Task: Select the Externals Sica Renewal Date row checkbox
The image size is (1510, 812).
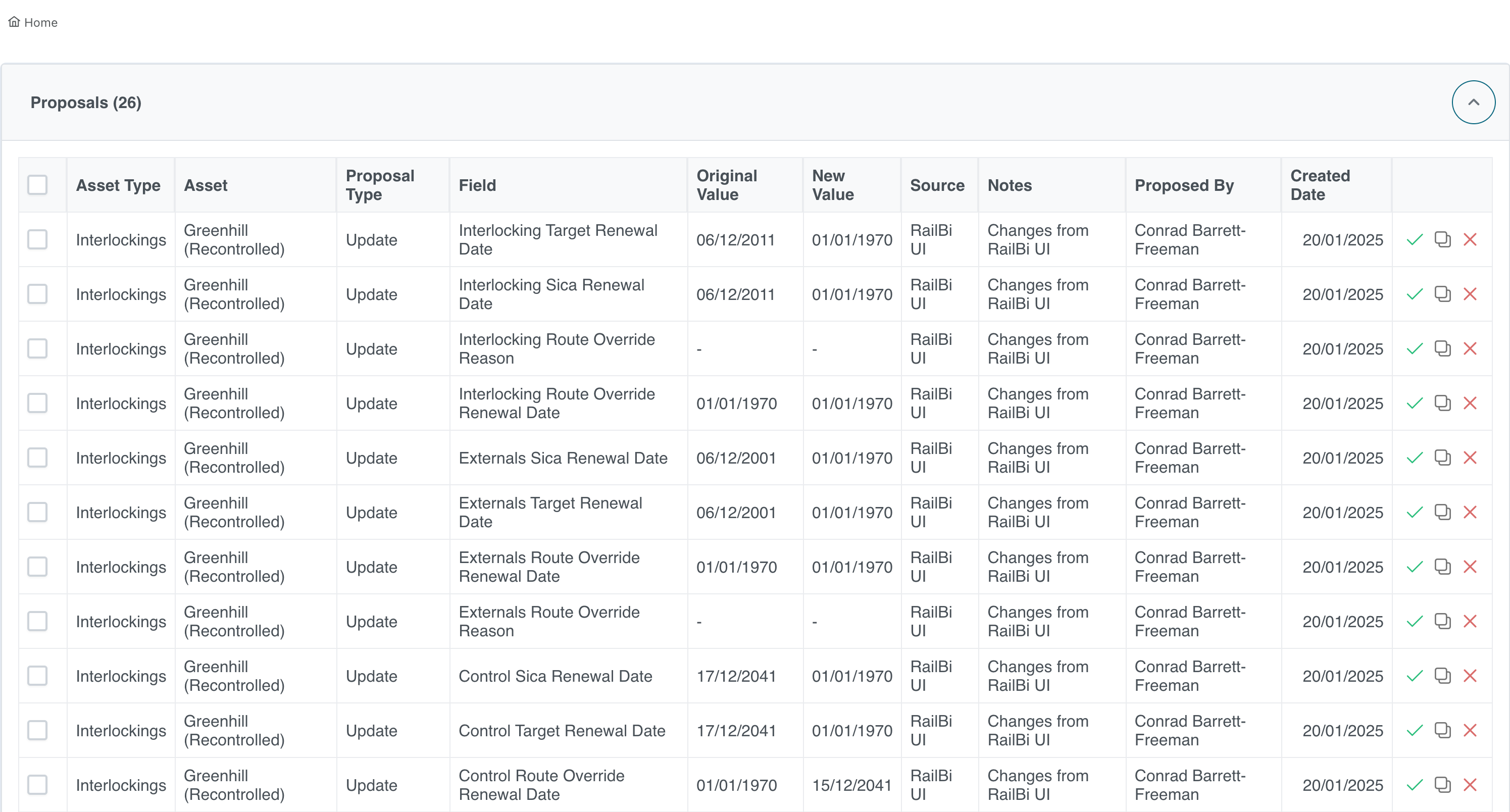Action: point(37,458)
